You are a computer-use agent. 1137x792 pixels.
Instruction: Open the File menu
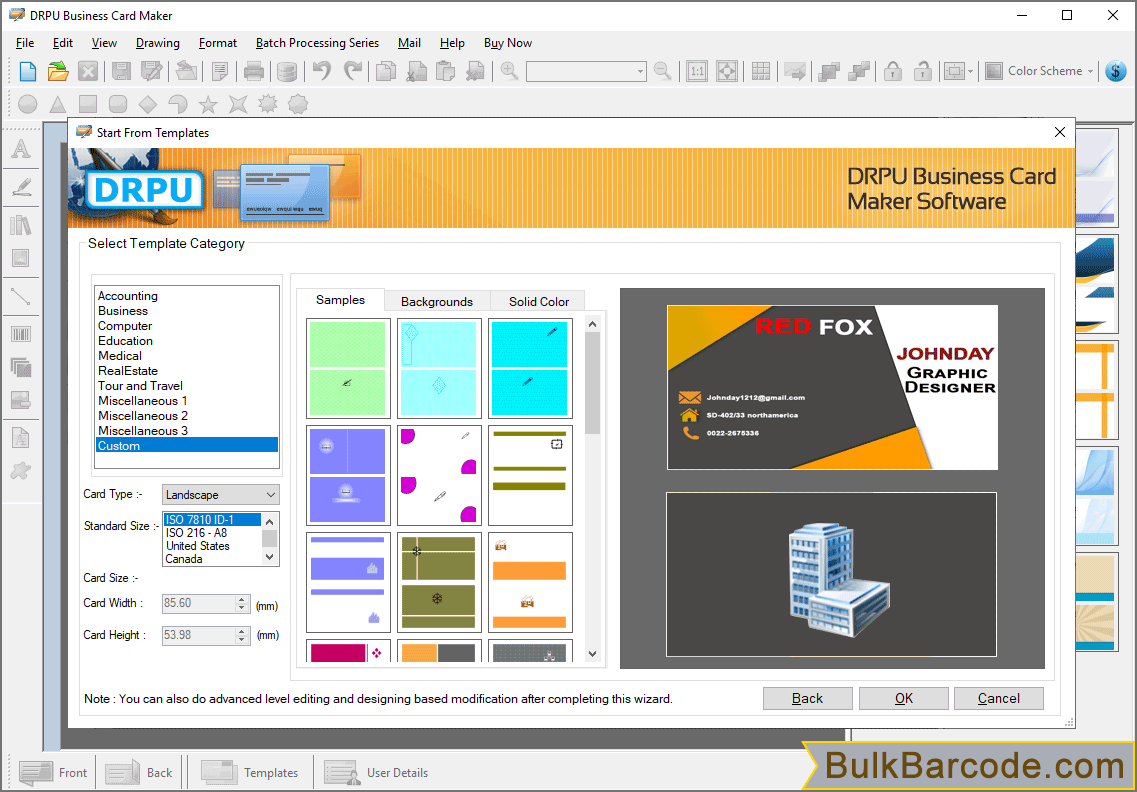pos(25,43)
